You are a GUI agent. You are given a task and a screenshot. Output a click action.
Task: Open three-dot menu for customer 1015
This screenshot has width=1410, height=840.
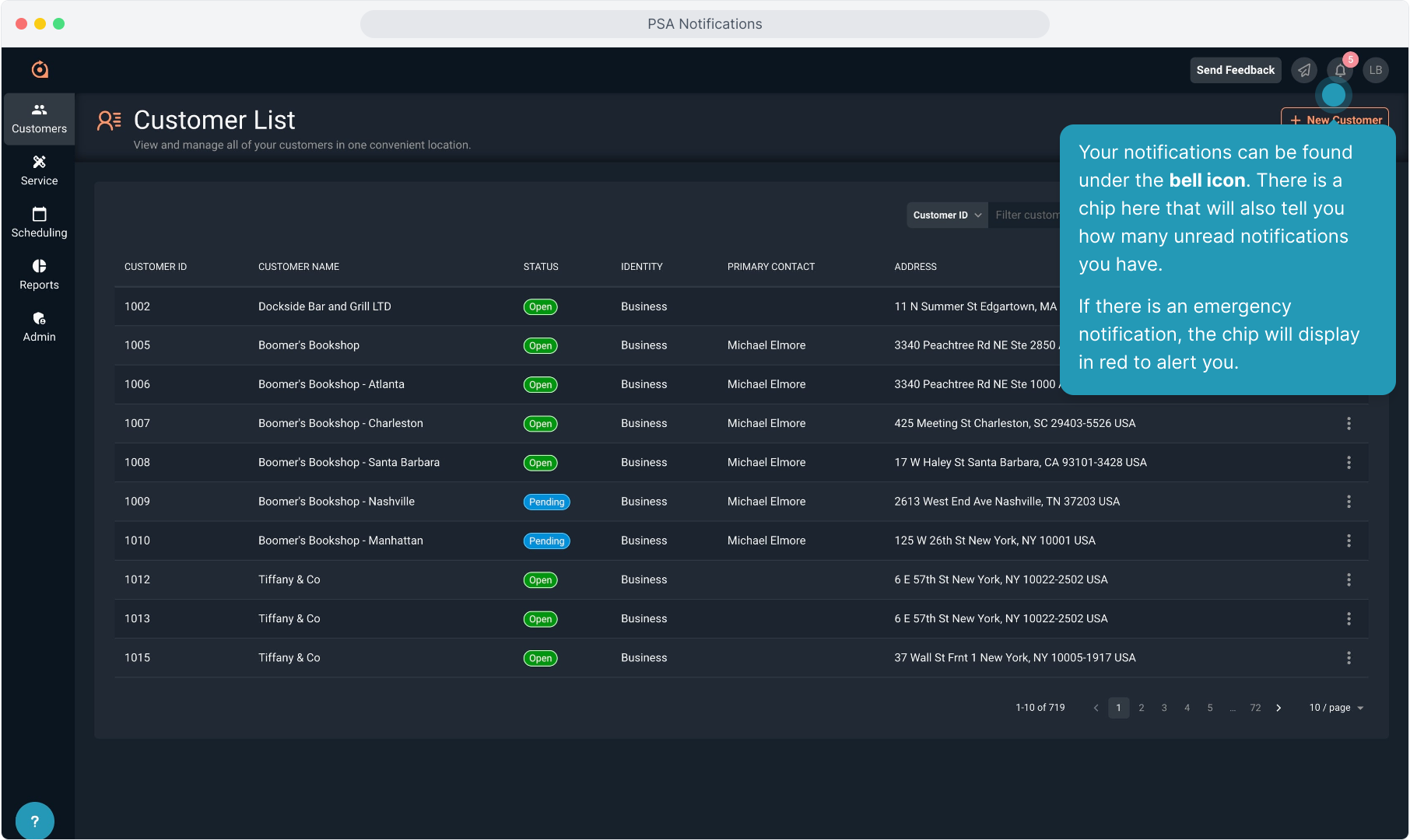(x=1349, y=658)
